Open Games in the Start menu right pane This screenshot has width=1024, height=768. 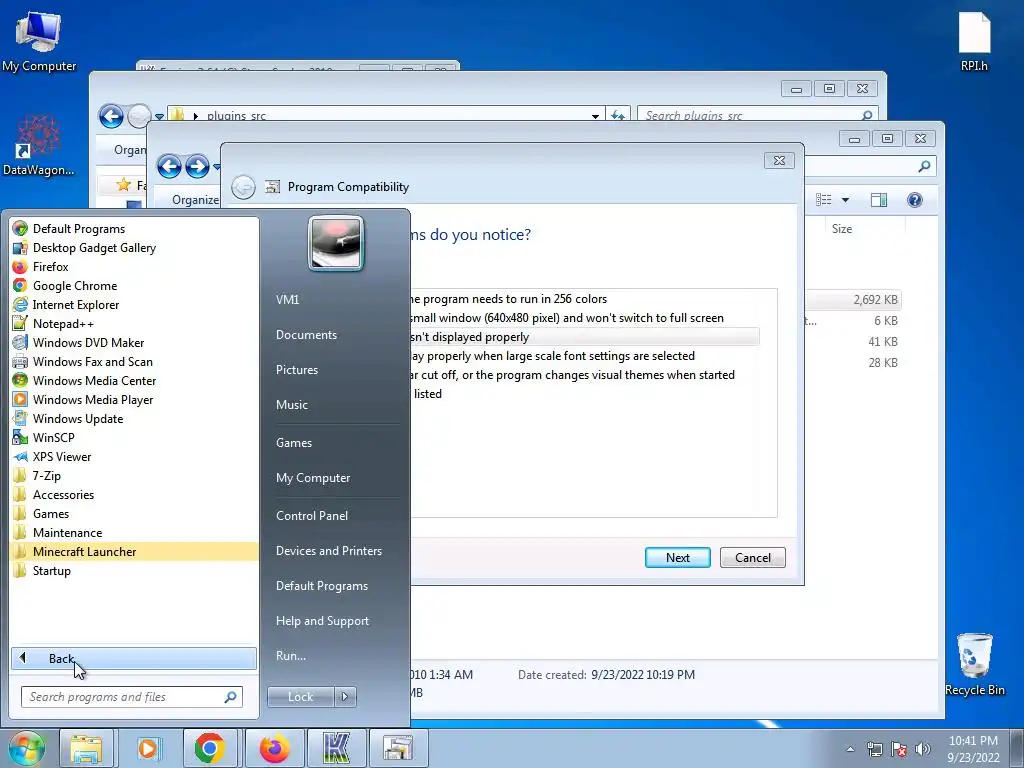click(x=294, y=443)
